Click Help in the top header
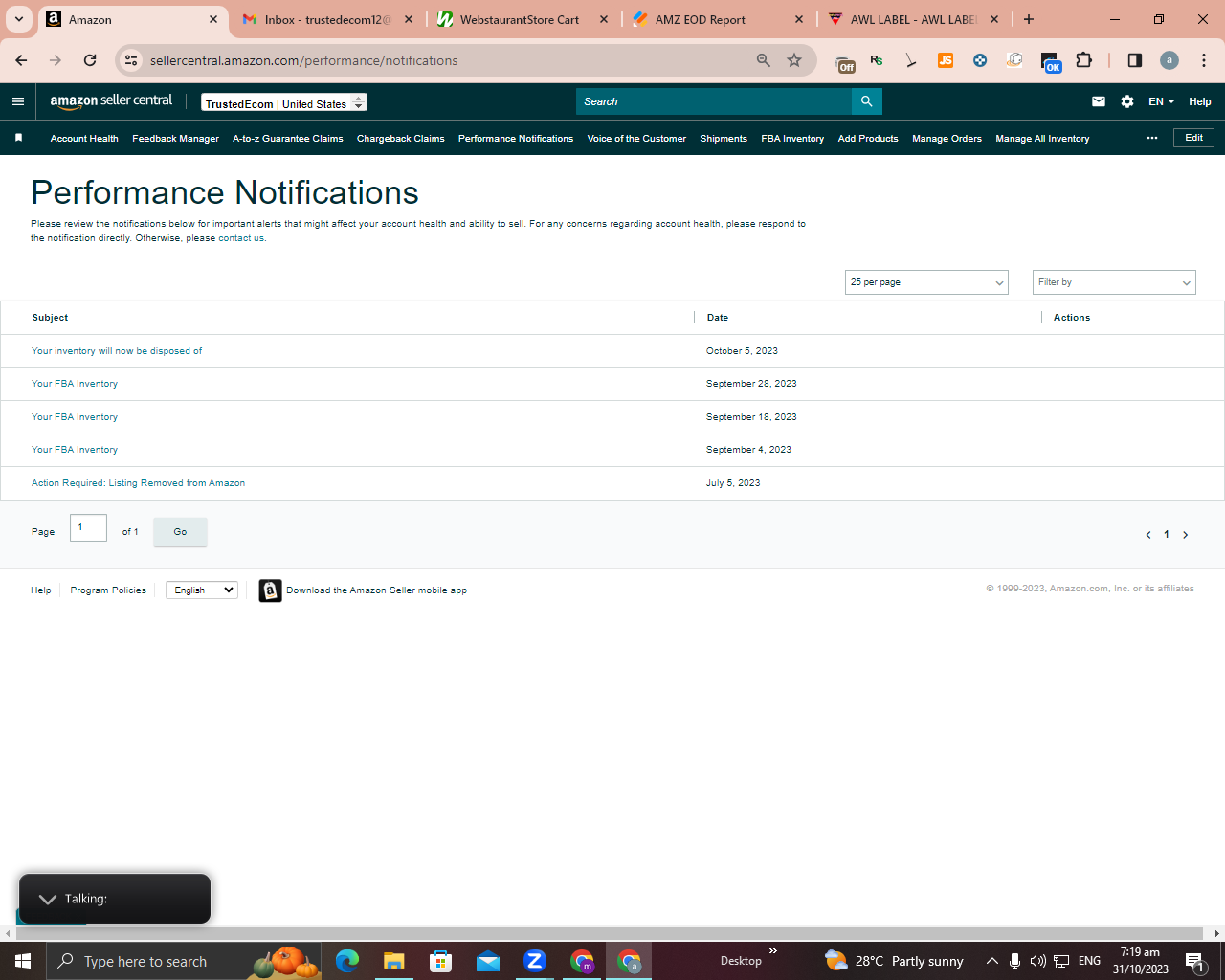This screenshot has width=1225, height=980. point(1200,101)
